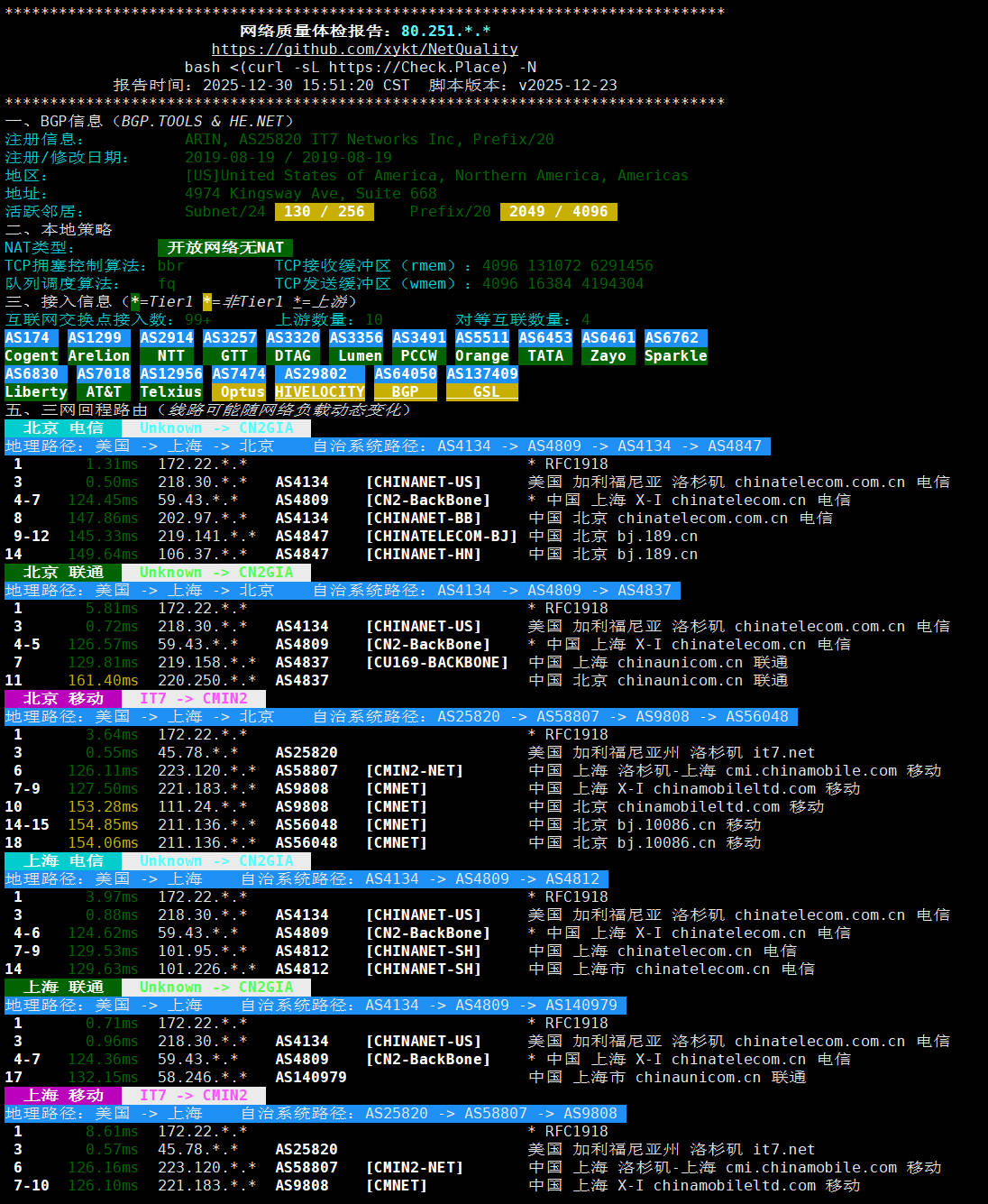Select the 北京 联通 route header
Screen dimensions: 988x1204
[62, 572]
